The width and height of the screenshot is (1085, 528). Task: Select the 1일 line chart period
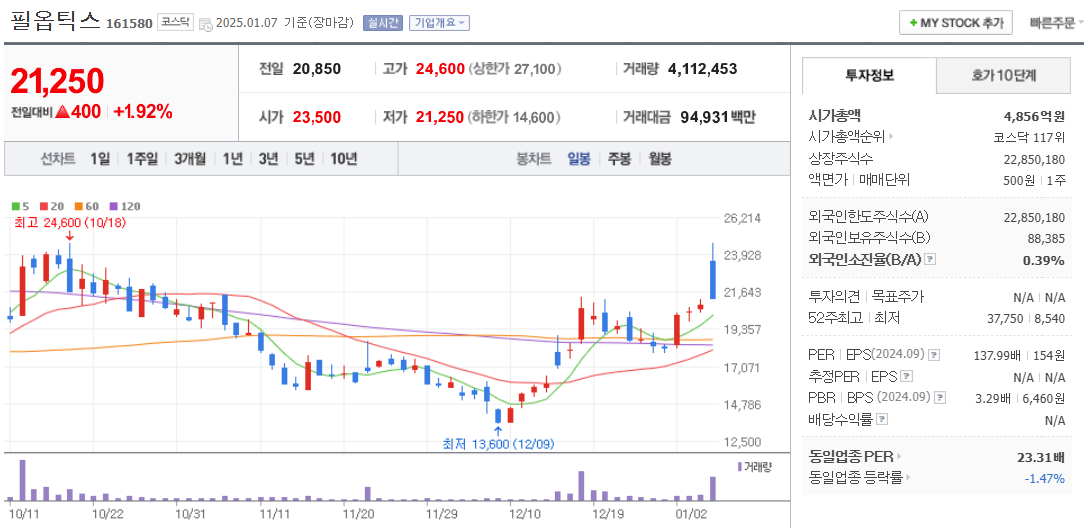(100, 159)
